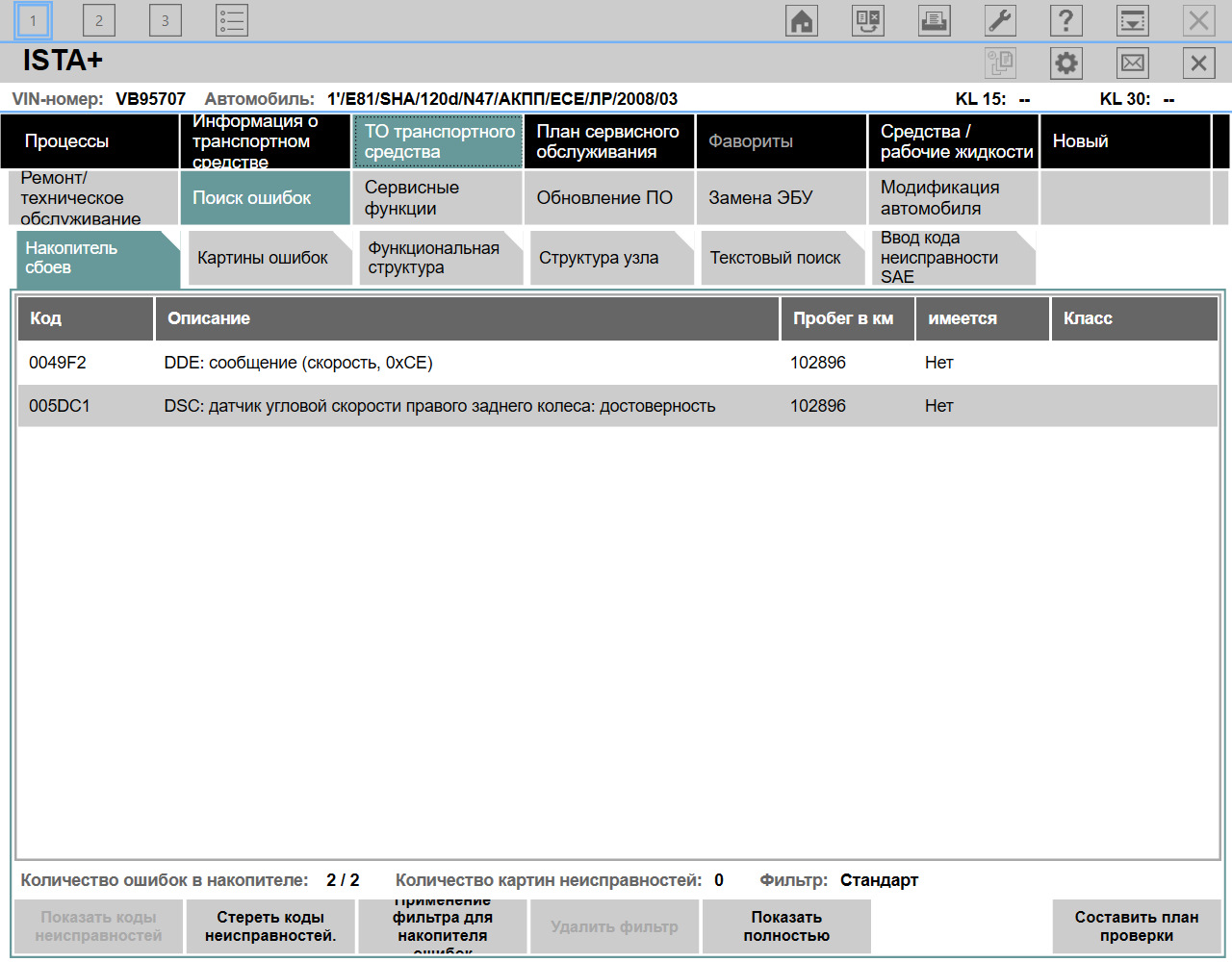
Task: Select ТО транспортного средства menu
Action: (438, 141)
